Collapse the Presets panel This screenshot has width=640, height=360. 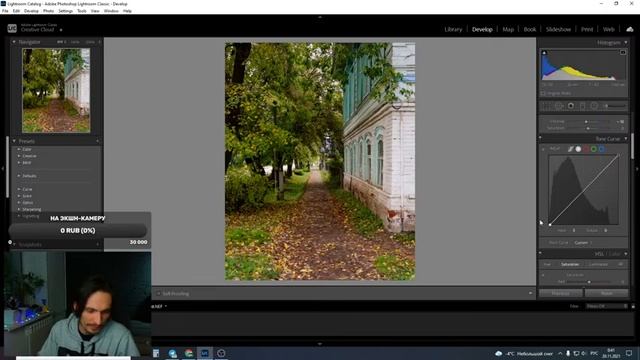tap(14, 141)
